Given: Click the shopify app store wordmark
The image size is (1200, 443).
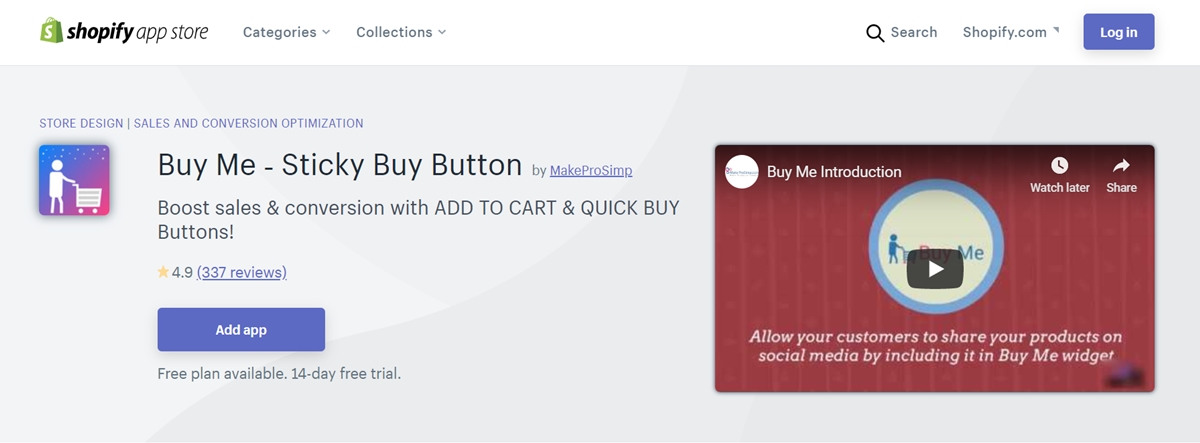Looking at the screenshot, I should point(138,32).
